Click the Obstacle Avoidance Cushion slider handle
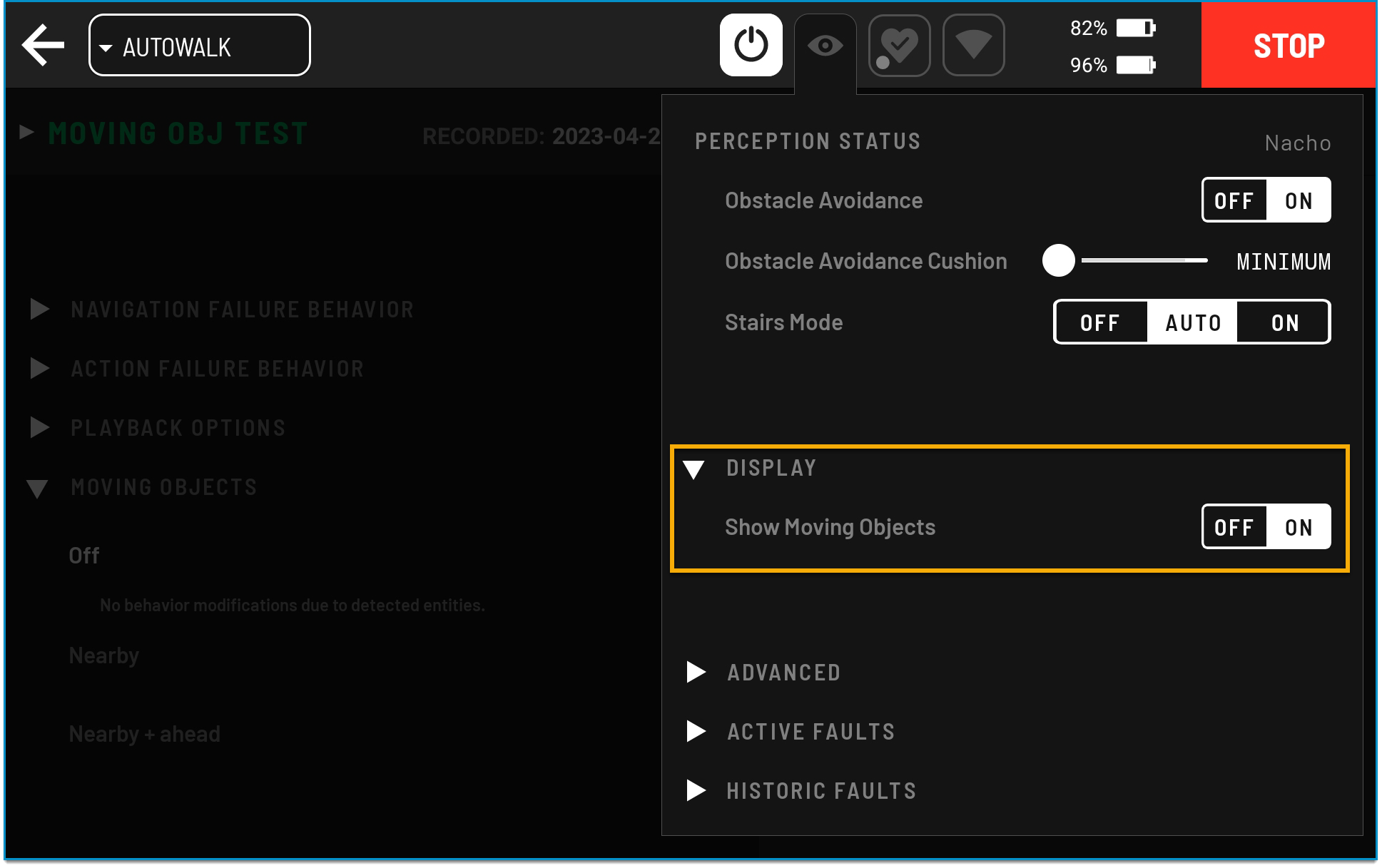The image size is (1382, 868). [1058, 260]
